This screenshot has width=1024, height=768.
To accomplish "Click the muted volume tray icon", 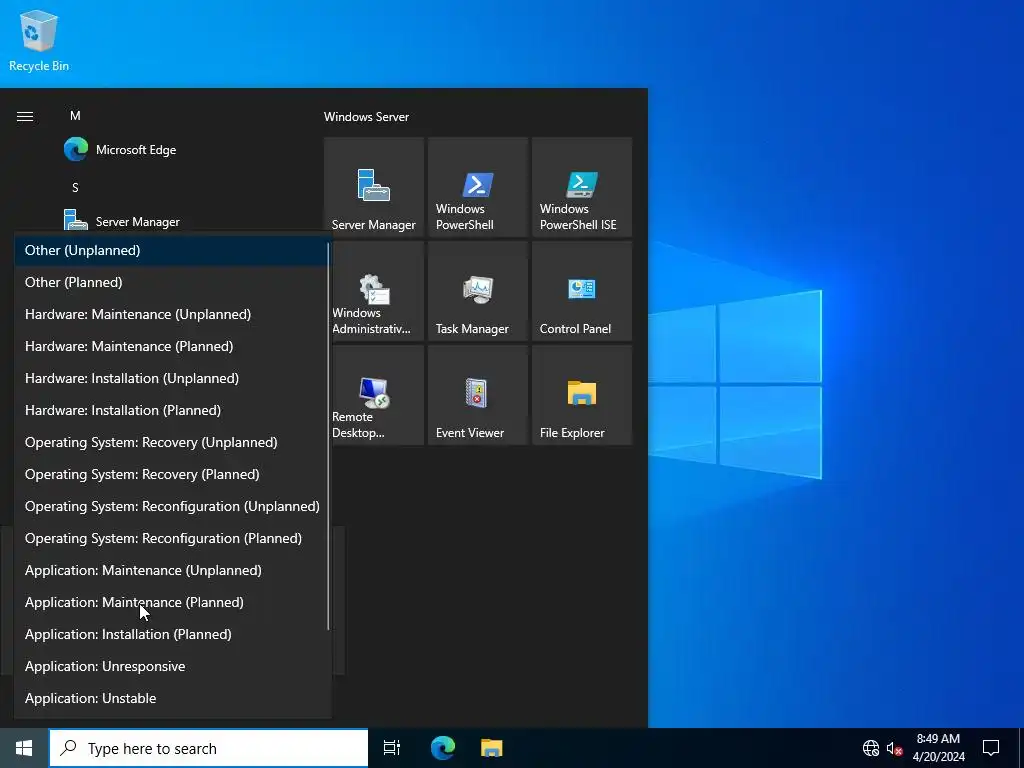I will 894,748.
